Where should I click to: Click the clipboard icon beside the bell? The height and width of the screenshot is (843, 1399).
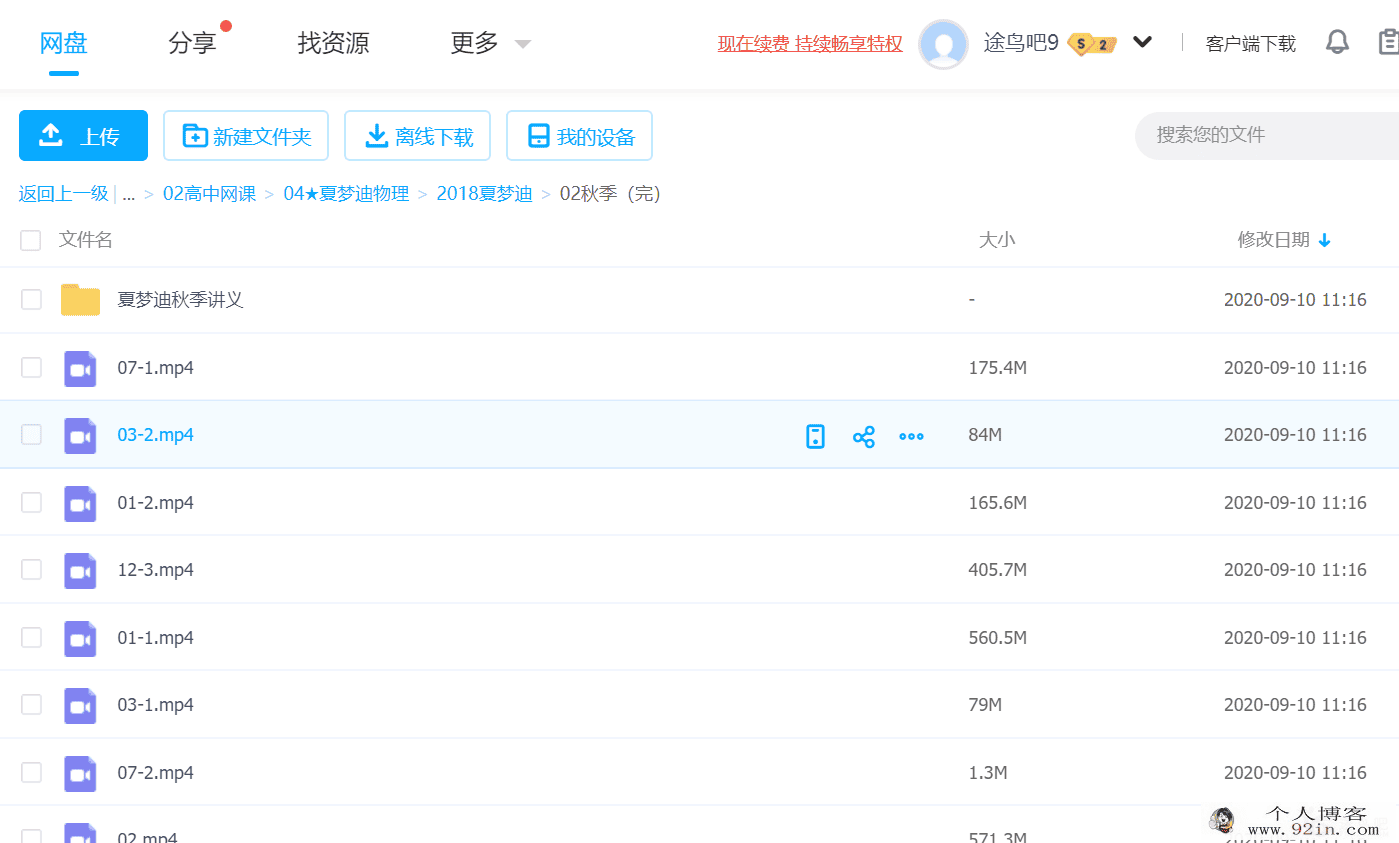(1388, 42)
